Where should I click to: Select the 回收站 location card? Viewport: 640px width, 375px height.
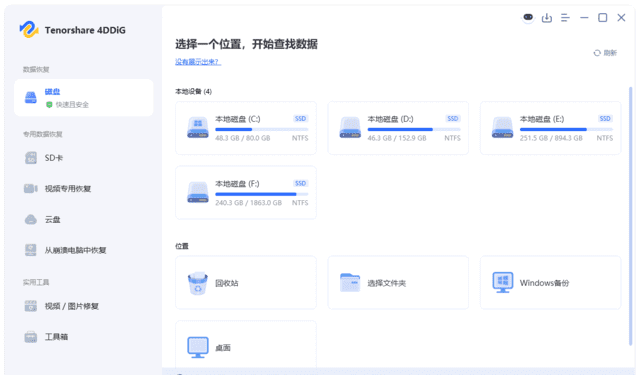point(246,282)
